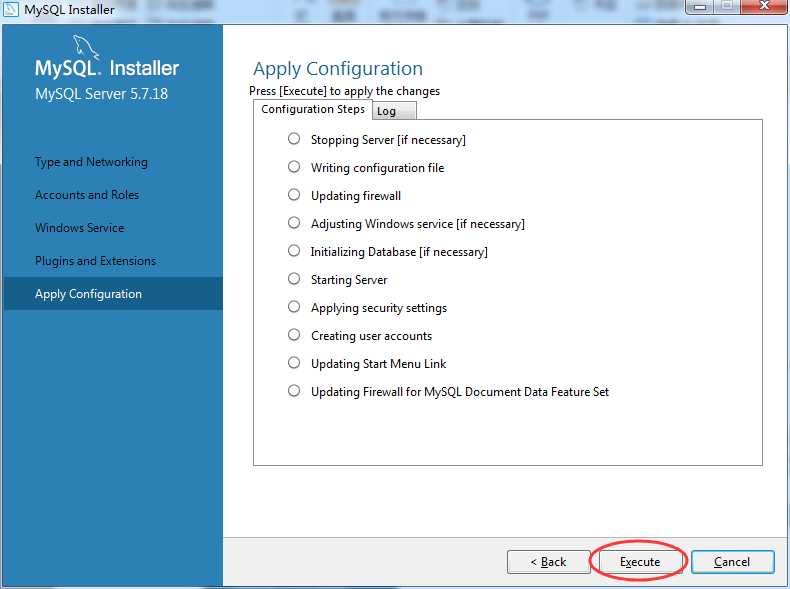Image resolution: width=790 pixels, height=589 pixels.
Task: Click 'Stopping Server [if necessary]' text
Action: click(x=388, y=140)
